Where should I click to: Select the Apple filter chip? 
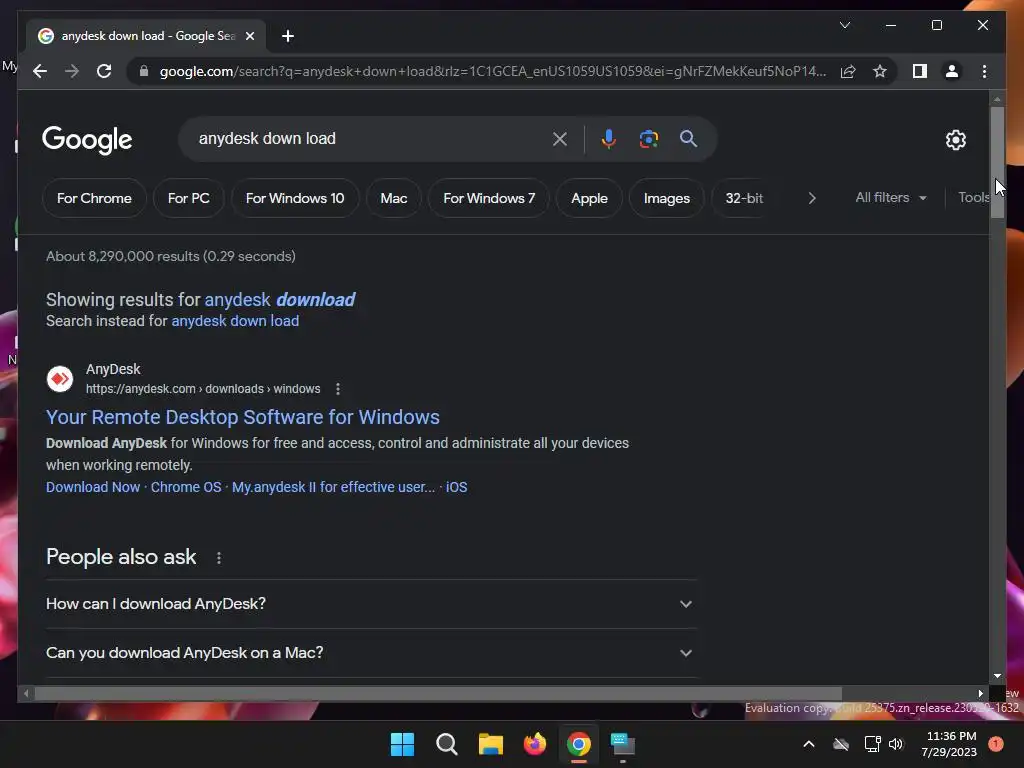tap(589, 198)
